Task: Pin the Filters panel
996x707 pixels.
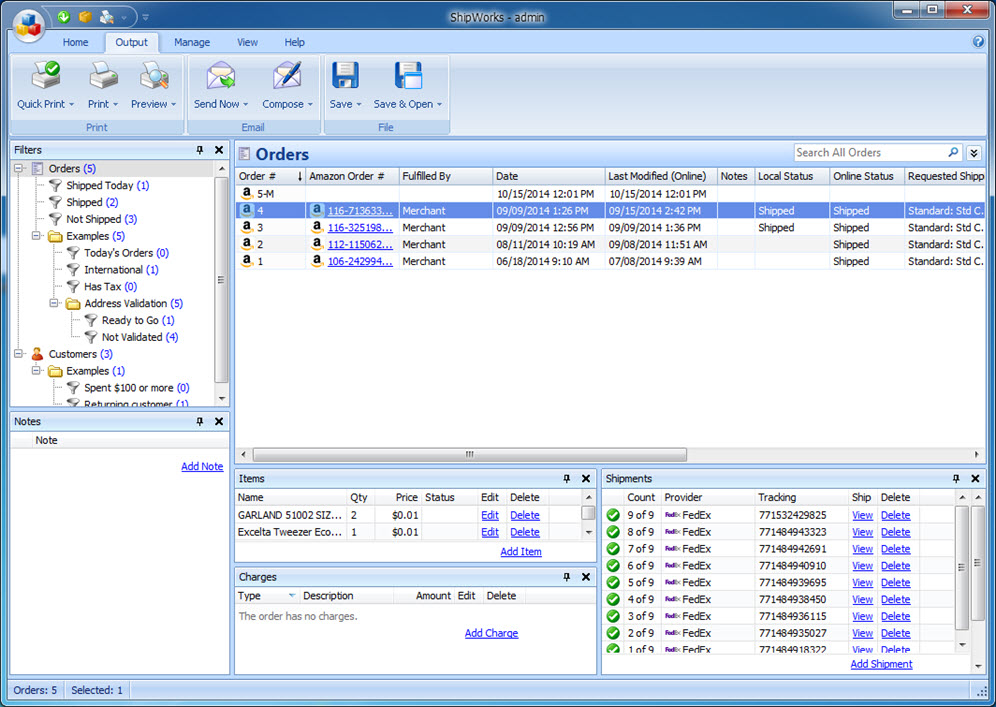Action: coord(200,150)
